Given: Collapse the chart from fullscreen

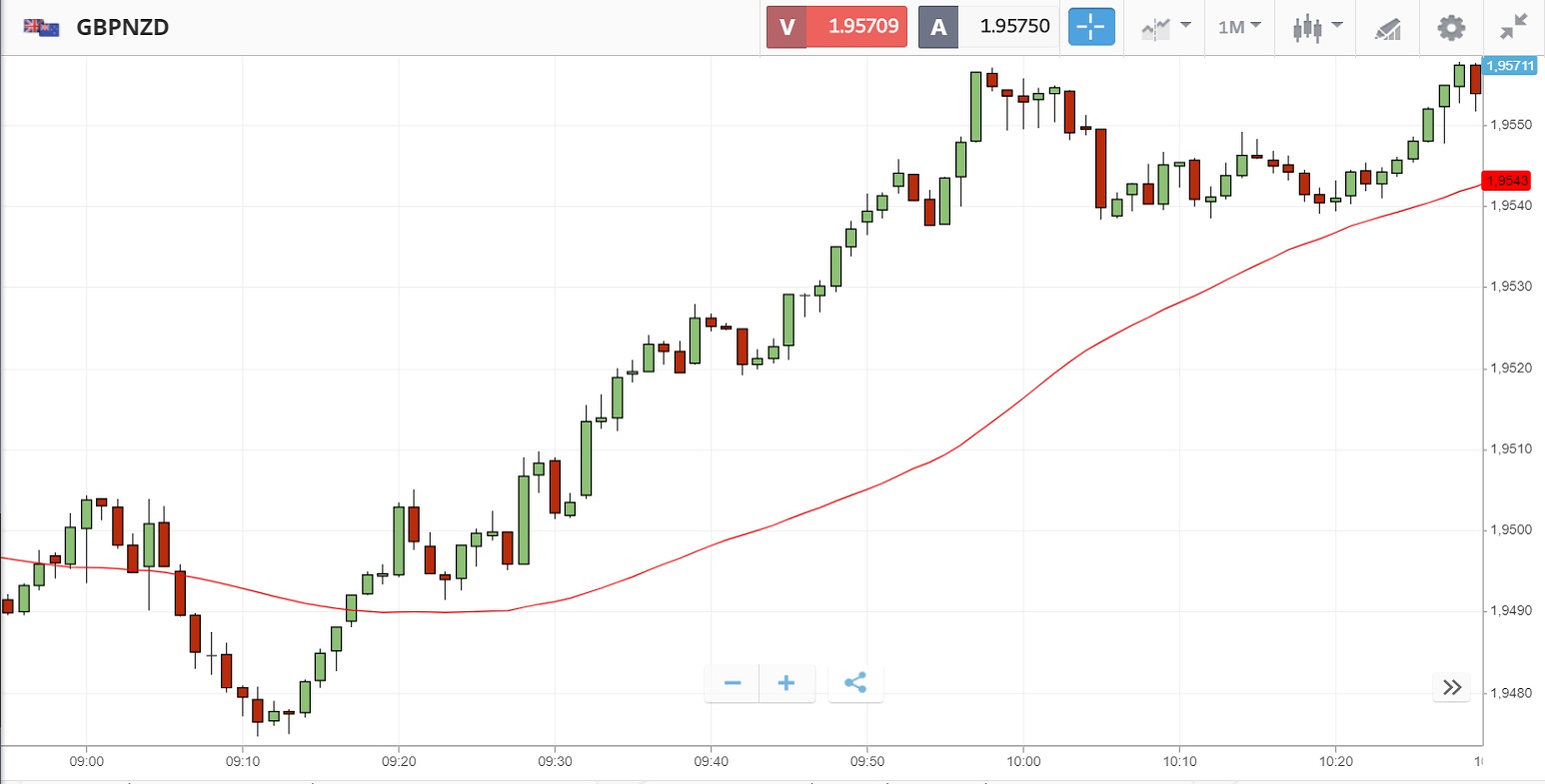Looking at the screenshot, I should coord(1515,27).
